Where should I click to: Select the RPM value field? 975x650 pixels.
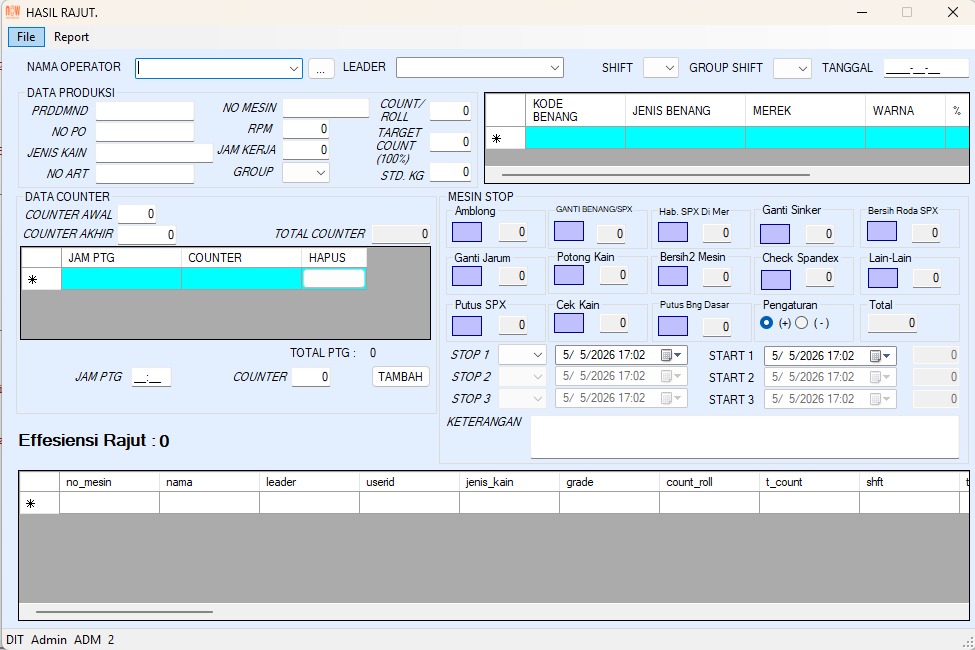(x=306, y=129)
